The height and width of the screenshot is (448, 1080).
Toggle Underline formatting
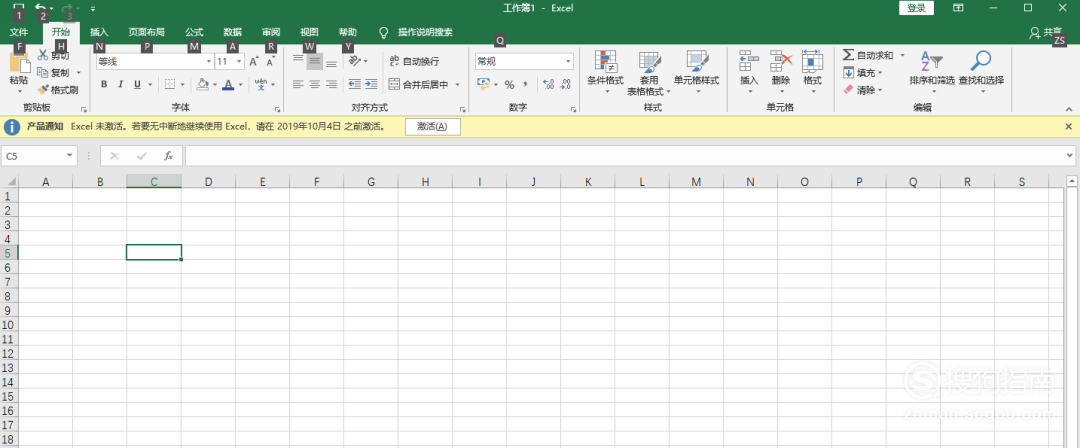[138, 85]
